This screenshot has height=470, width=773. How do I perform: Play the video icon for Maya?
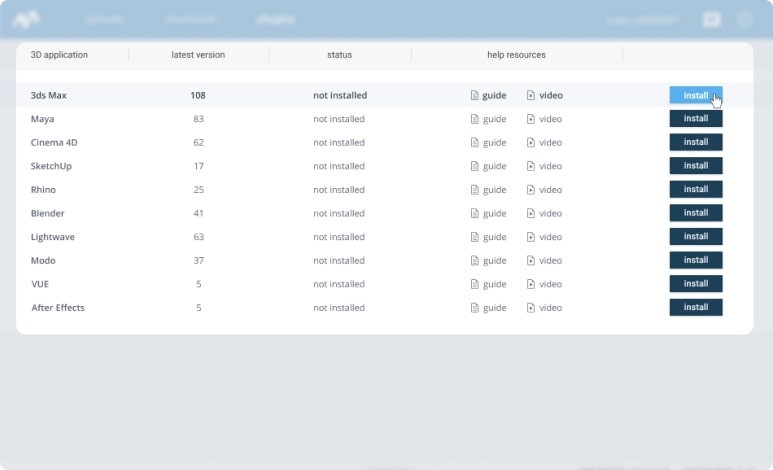tap(530, 119)
